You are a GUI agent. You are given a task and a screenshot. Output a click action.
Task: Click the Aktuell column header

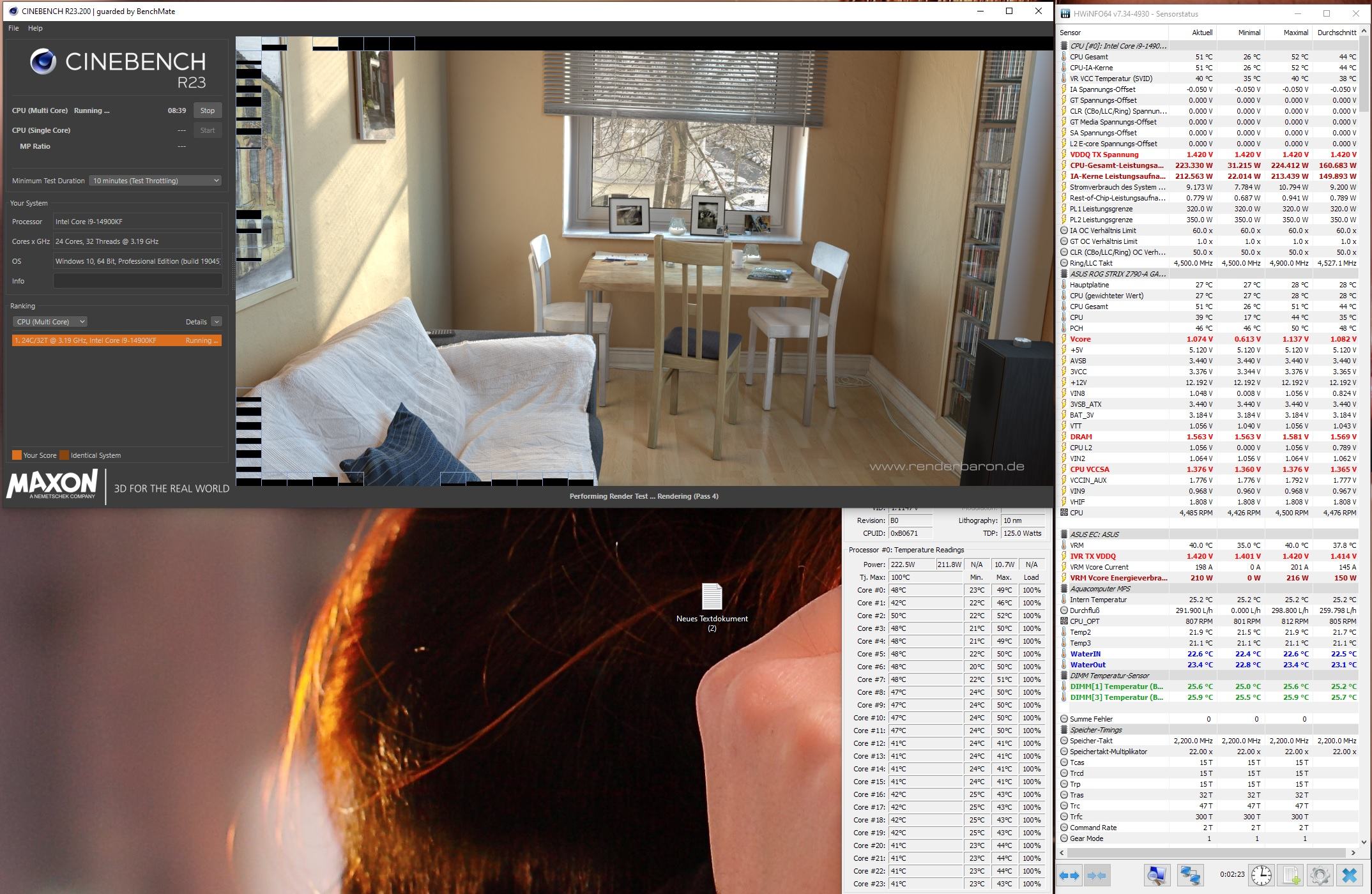(x=1201, y=33)
